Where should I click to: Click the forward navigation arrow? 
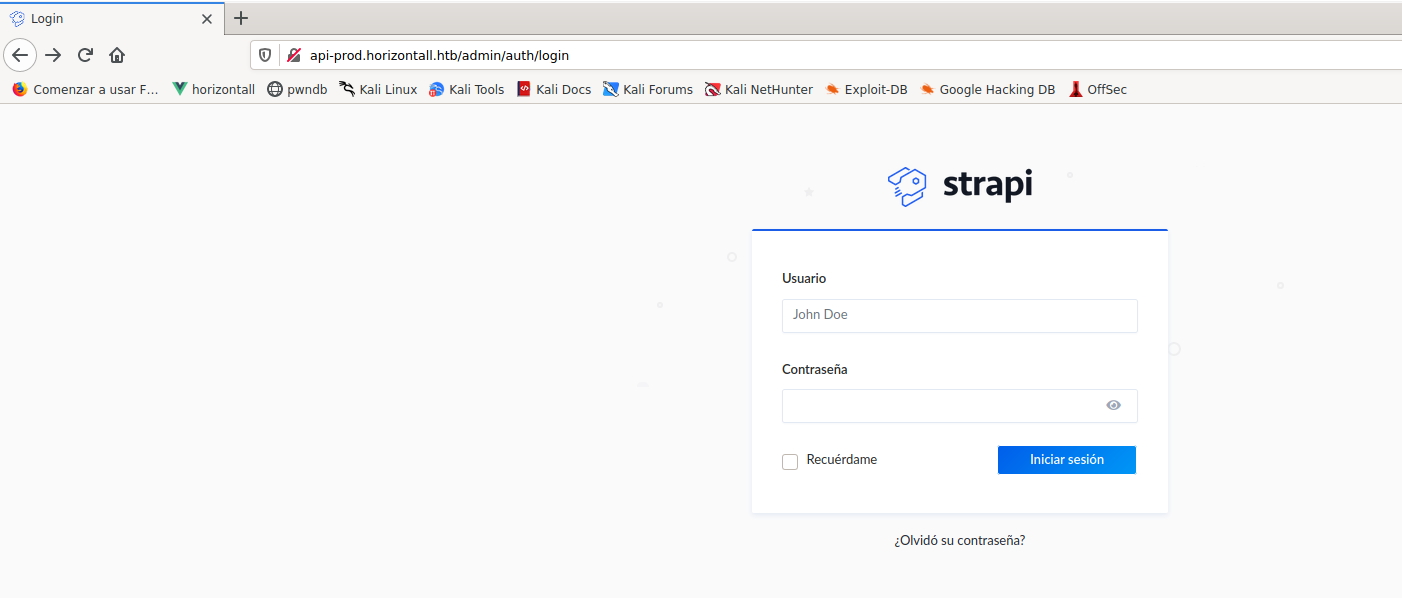click(x=53, y=55)
